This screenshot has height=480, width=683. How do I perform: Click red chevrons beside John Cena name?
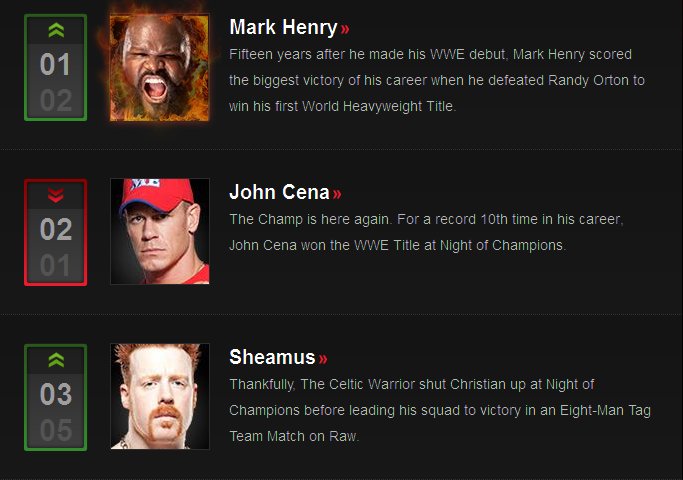(x=337, y=194)
